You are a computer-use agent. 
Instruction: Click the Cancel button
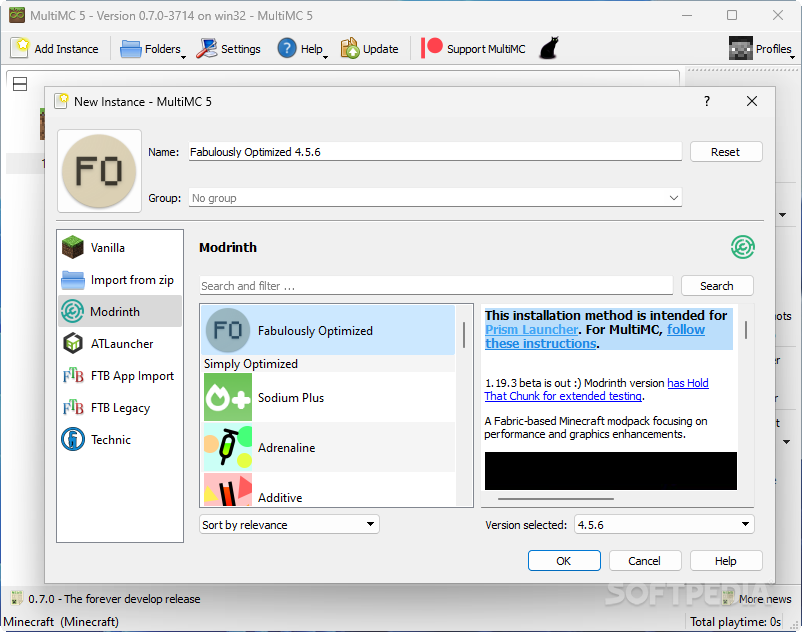click(x=644, y=561)
